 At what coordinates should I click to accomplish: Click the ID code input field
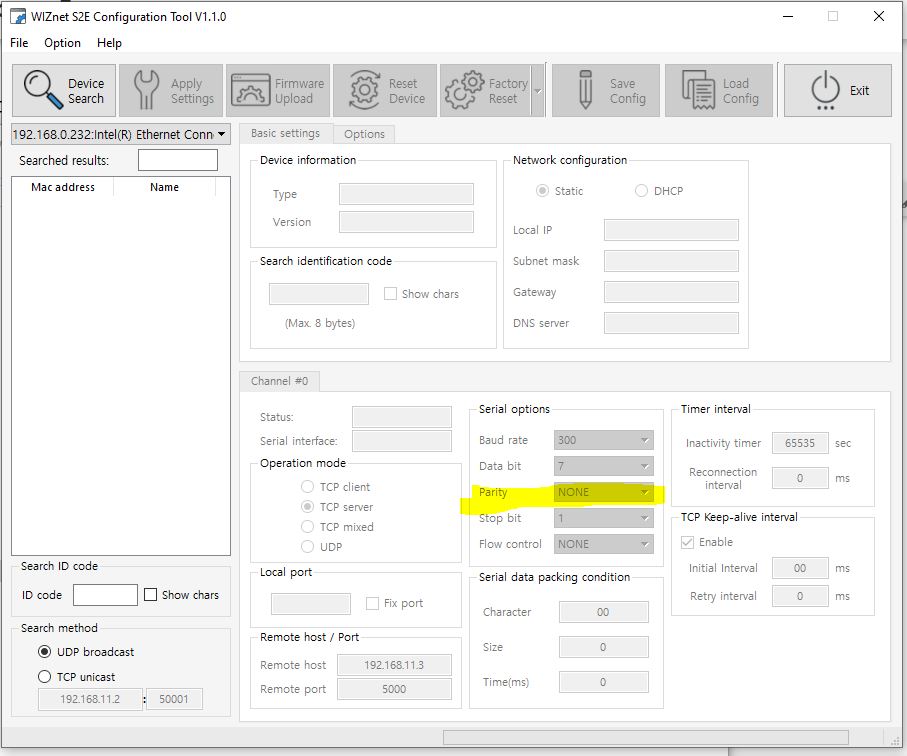coord(105,595)
